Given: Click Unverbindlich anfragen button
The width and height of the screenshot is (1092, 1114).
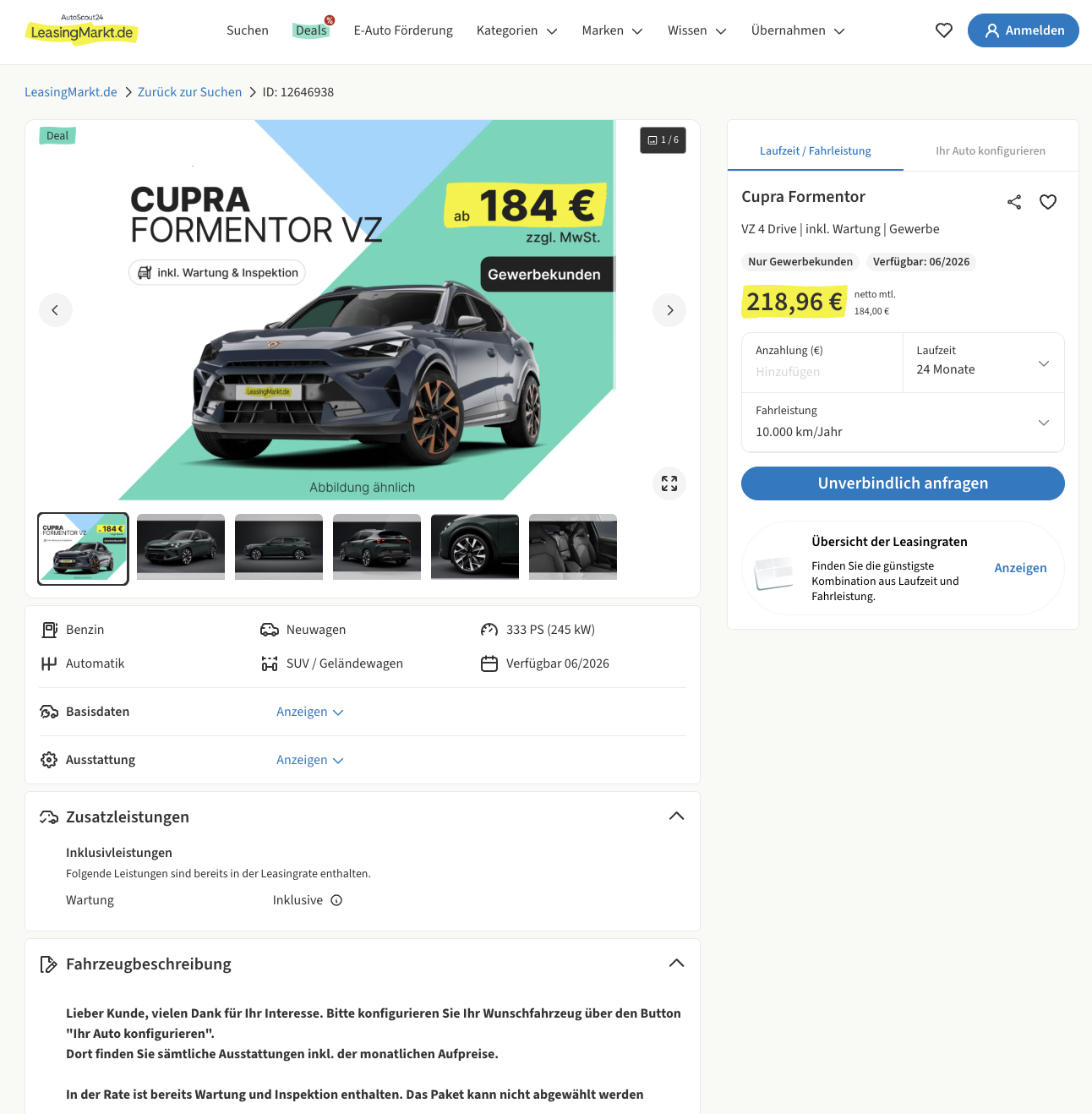Looking at the screenshot, I should [x=903, y=483].
